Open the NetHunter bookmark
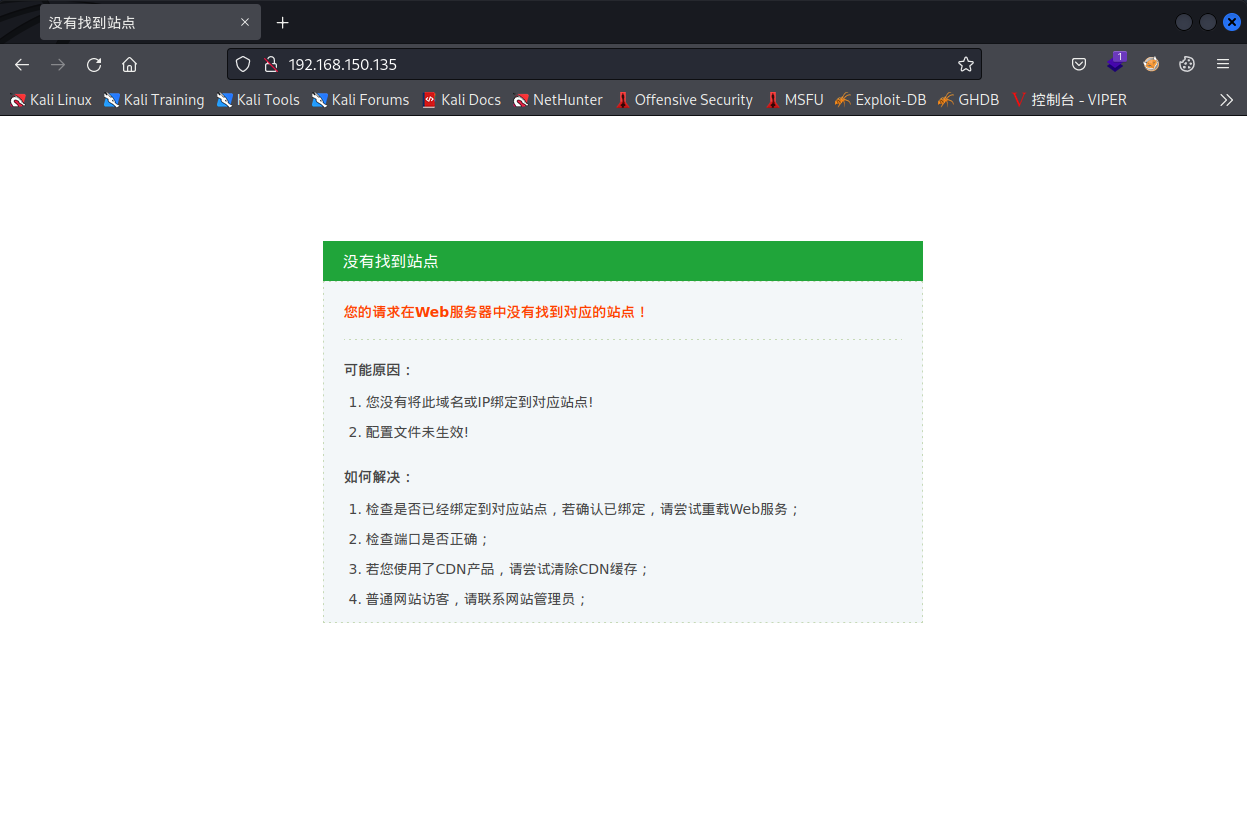This screenshot has height=825, width=1247. click(x=558, y=100)
